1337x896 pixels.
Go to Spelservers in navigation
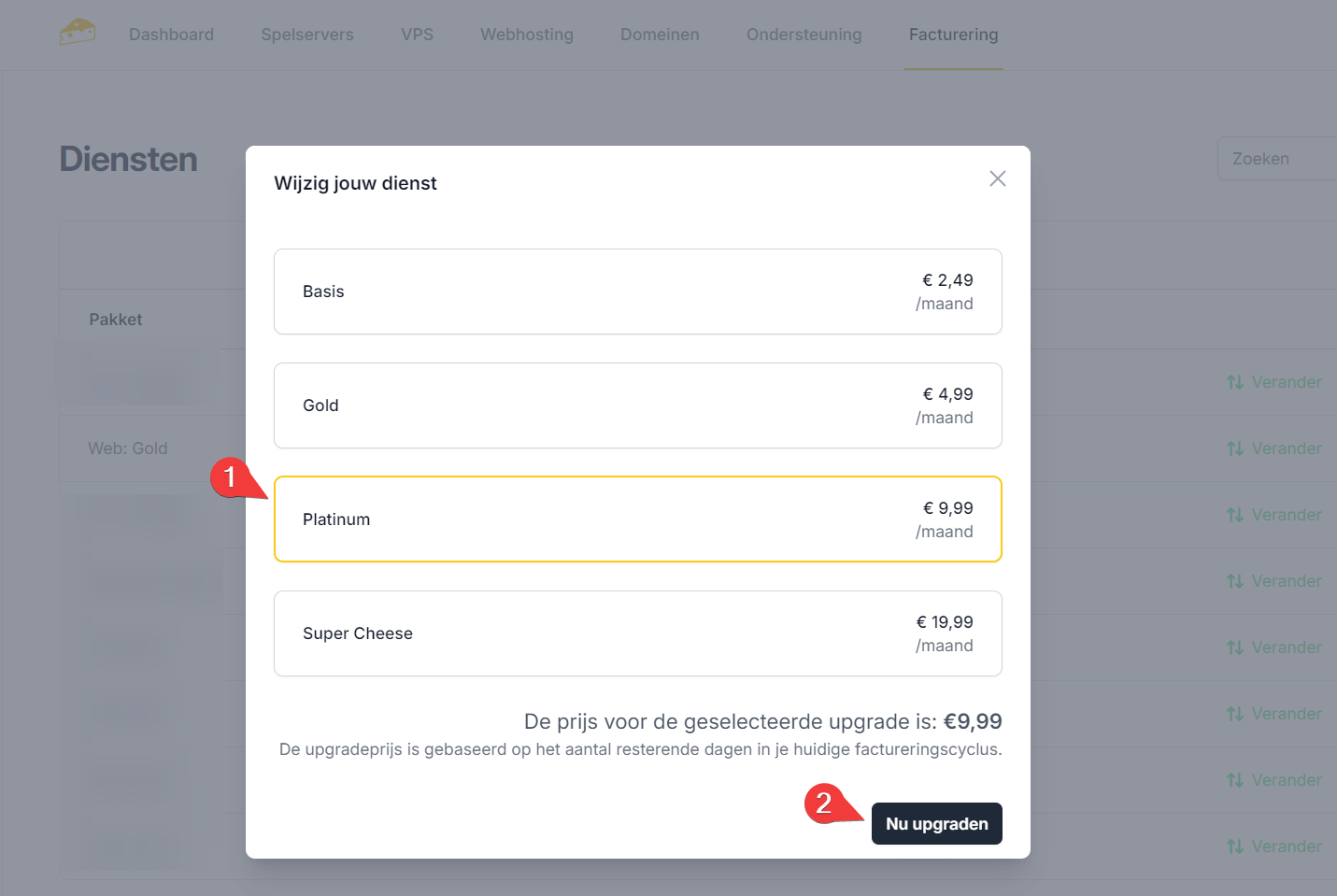[307, 35]
